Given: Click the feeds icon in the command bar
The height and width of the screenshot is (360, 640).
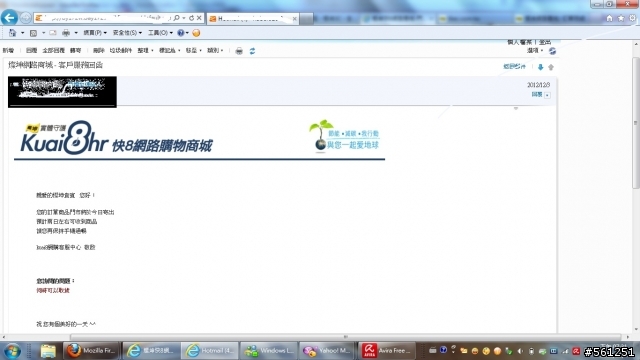Looking at the screenshot, I should click(x=33, y=33).
